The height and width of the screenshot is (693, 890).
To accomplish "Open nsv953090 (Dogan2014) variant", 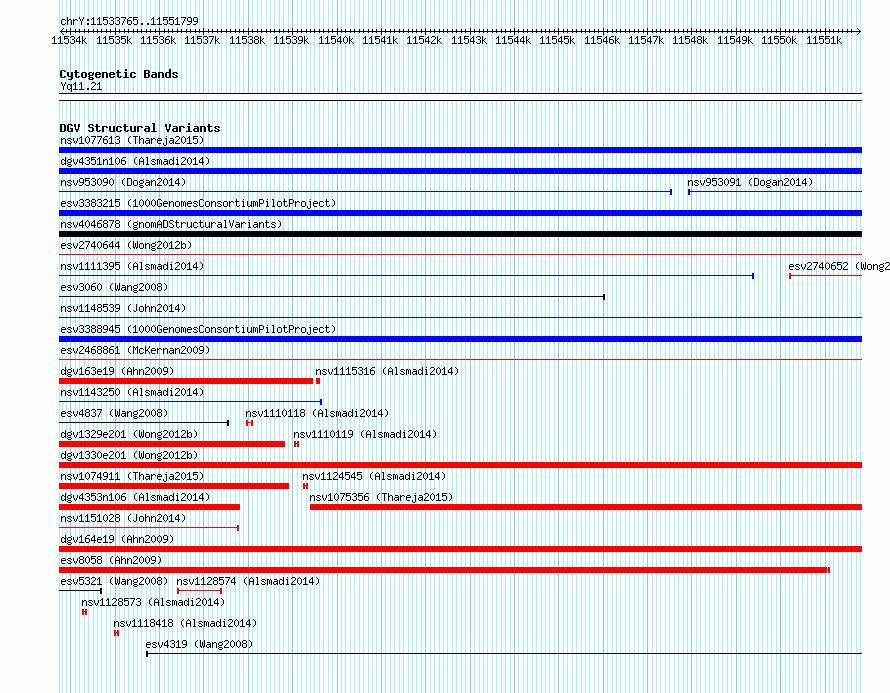I will (123, 182).
